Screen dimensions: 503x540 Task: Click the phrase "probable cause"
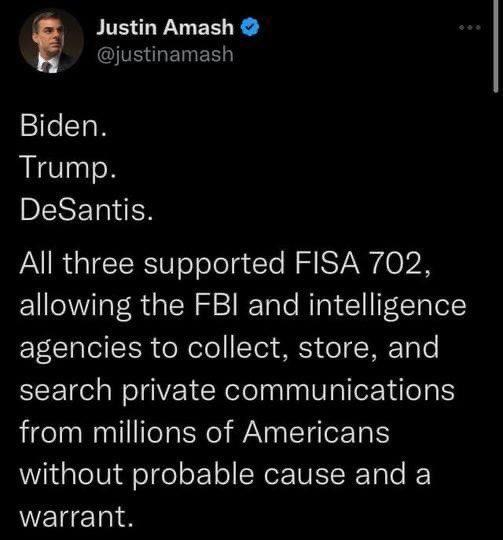coord(238,476)
